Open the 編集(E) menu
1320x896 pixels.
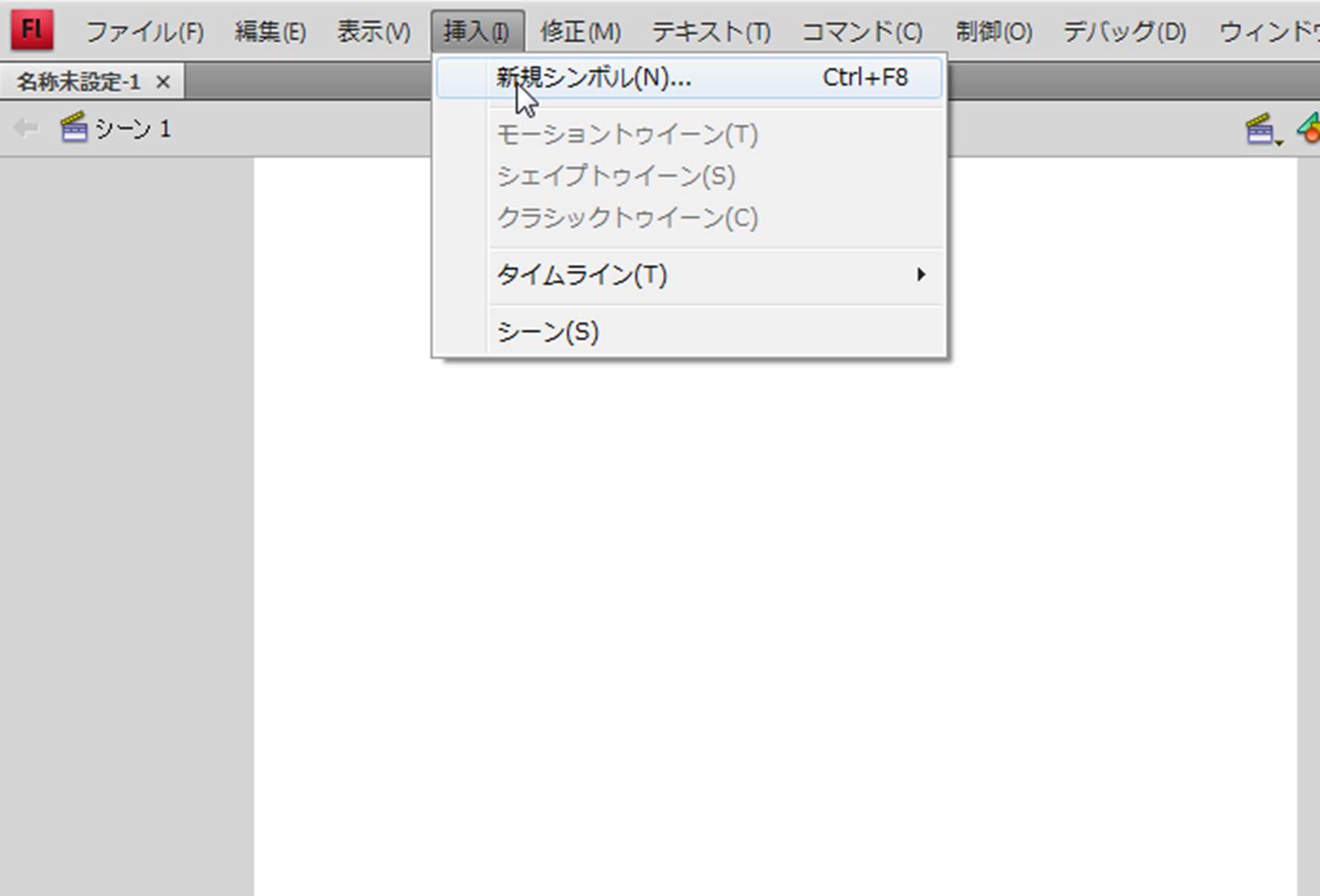pyautogui.click(x=270, y=32)
